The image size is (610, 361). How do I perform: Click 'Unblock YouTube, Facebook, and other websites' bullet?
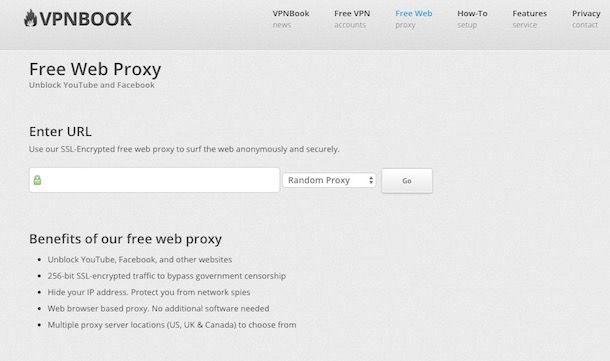pos(140,259)
